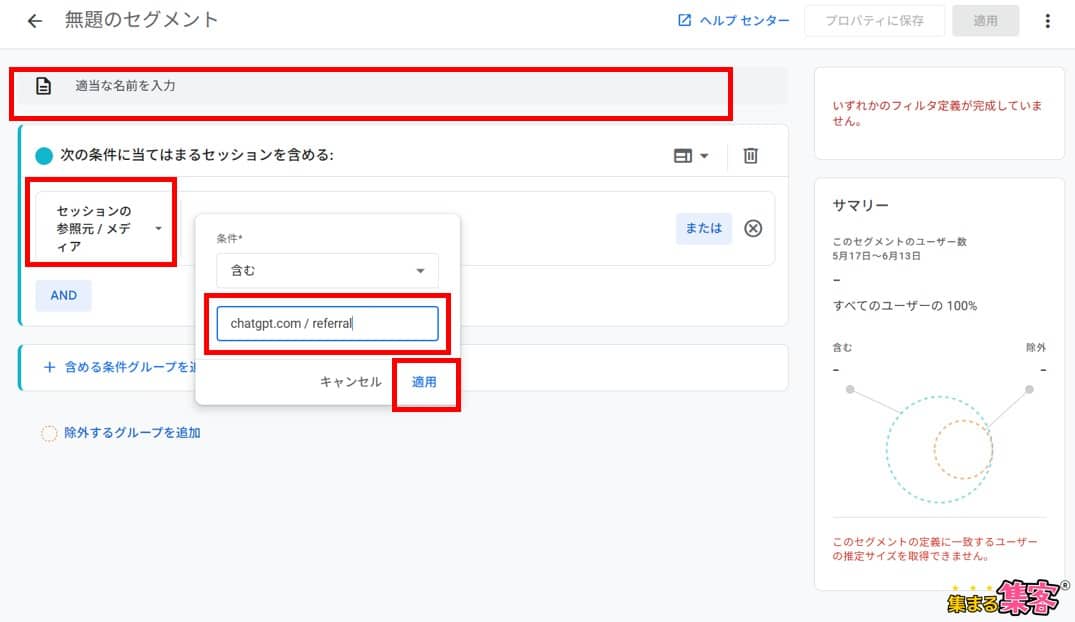Screen dimensions: 1075x622
Task: Open the condition scope layout dropdown
Action: 690,156
